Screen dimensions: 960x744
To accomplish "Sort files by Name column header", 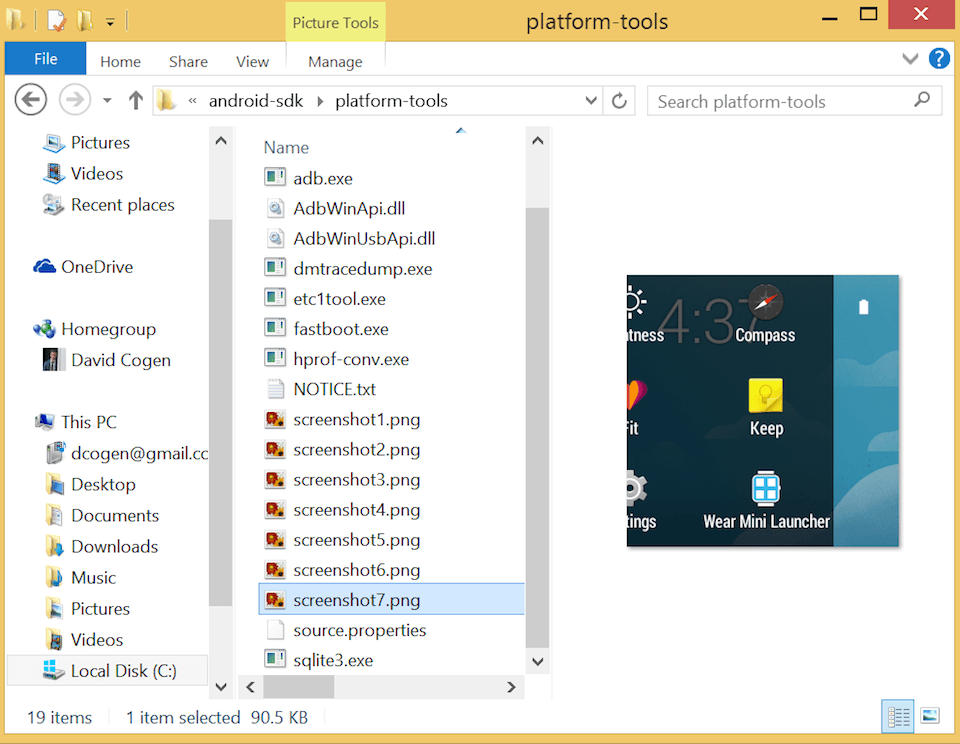I will 287,147.
